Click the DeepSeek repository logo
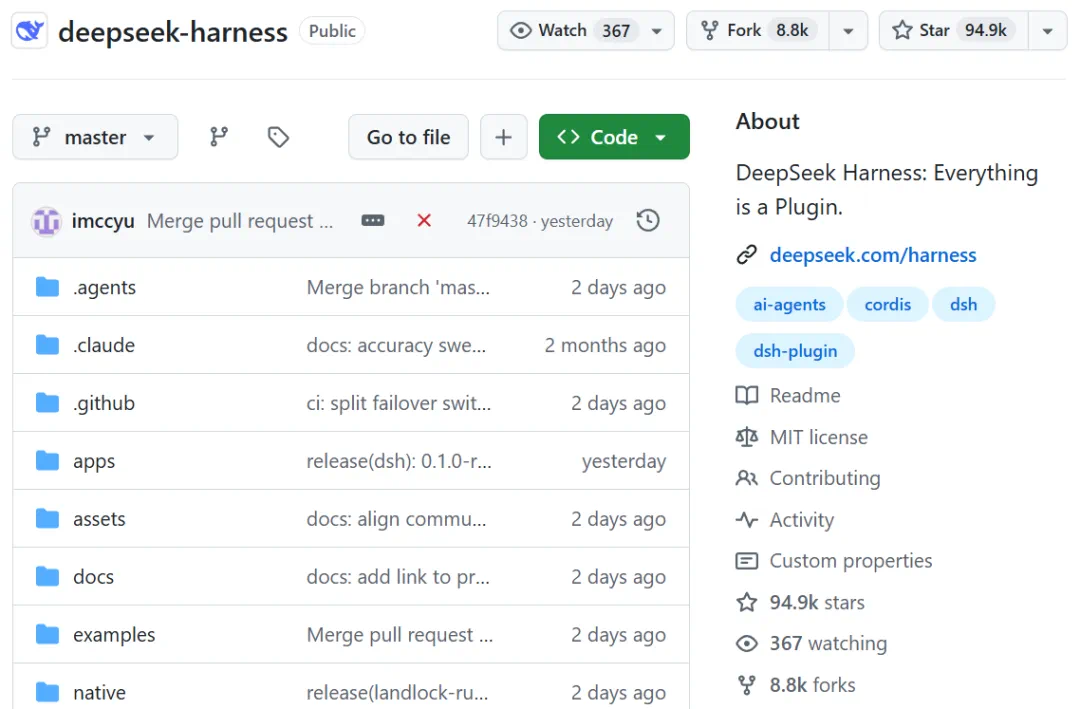The height and width of the screenshot is (709, 1080). click(x=30, y=31)
